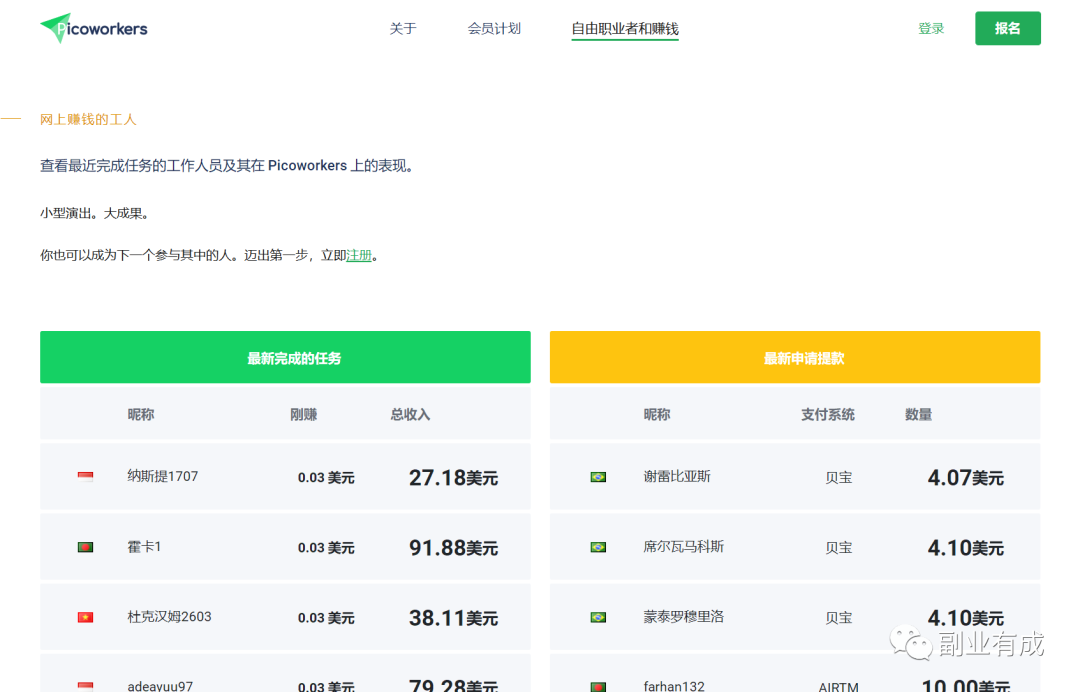
Task: Select the 自由职业者和赚钱 tab
Action: [624, 29]
